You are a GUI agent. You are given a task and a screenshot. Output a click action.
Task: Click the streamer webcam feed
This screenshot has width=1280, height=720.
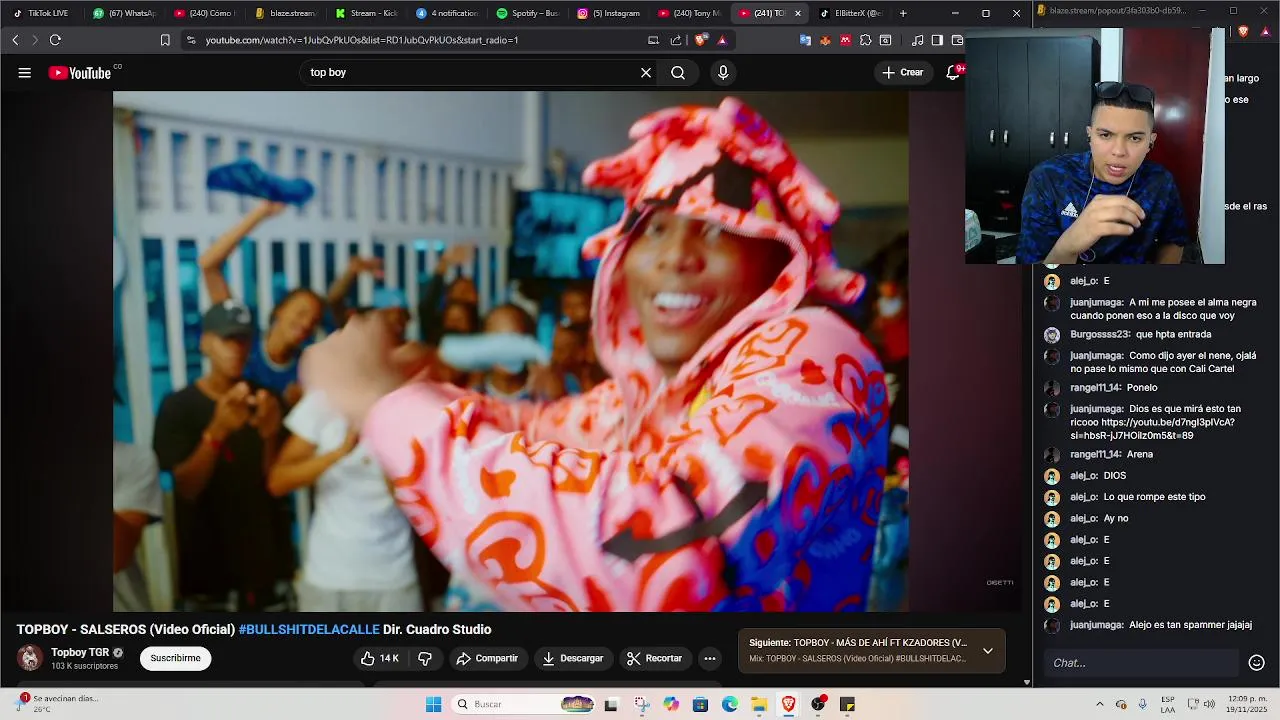click(1095, 146)
